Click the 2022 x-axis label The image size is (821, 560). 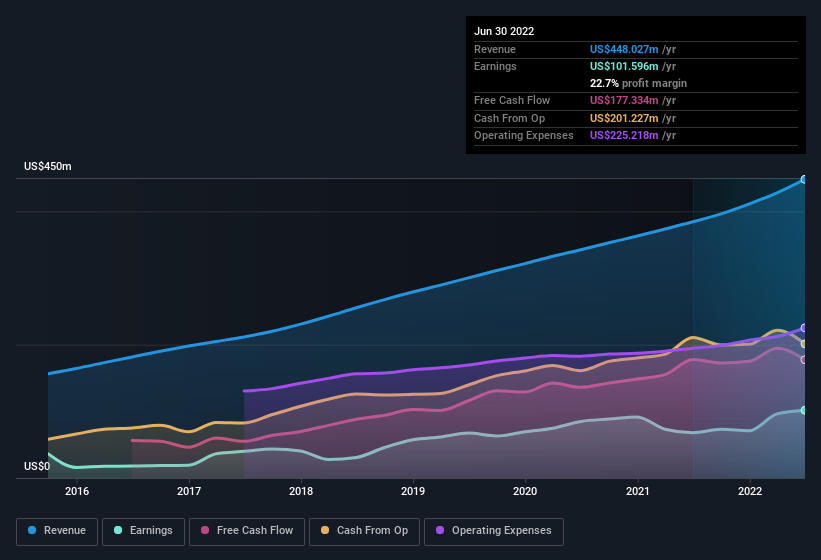pyautogui.click(x=750, y=491)
